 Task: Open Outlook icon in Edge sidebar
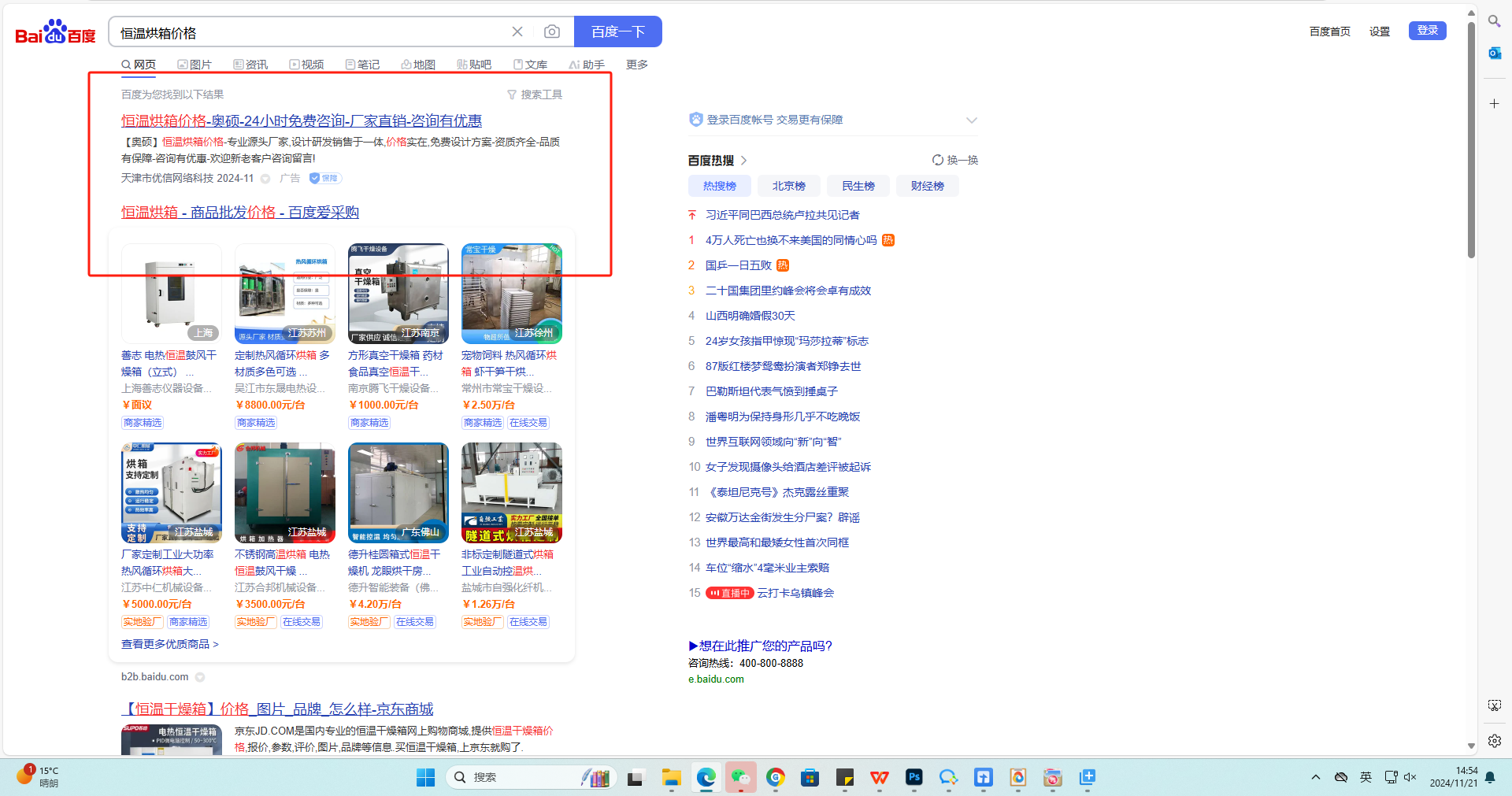[x=1494, y=54]
